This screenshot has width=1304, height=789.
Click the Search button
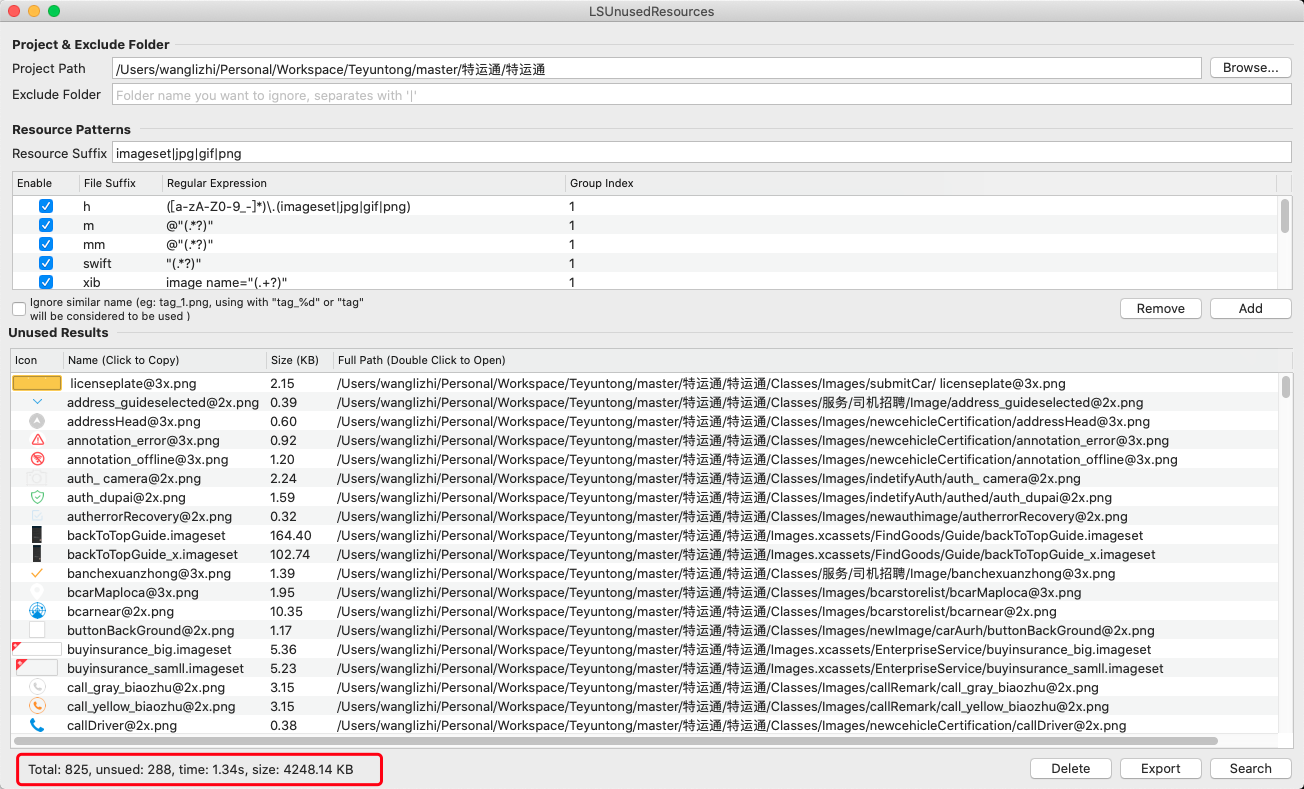1250,768
